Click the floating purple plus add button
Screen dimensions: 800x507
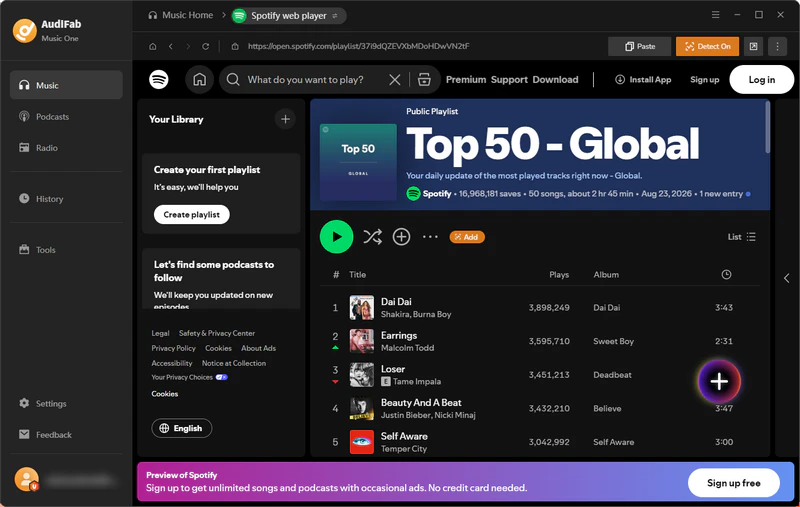coord(719,381)
